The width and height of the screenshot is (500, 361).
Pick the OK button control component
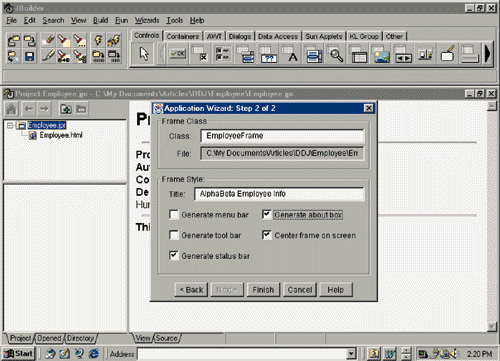(177, 53)
